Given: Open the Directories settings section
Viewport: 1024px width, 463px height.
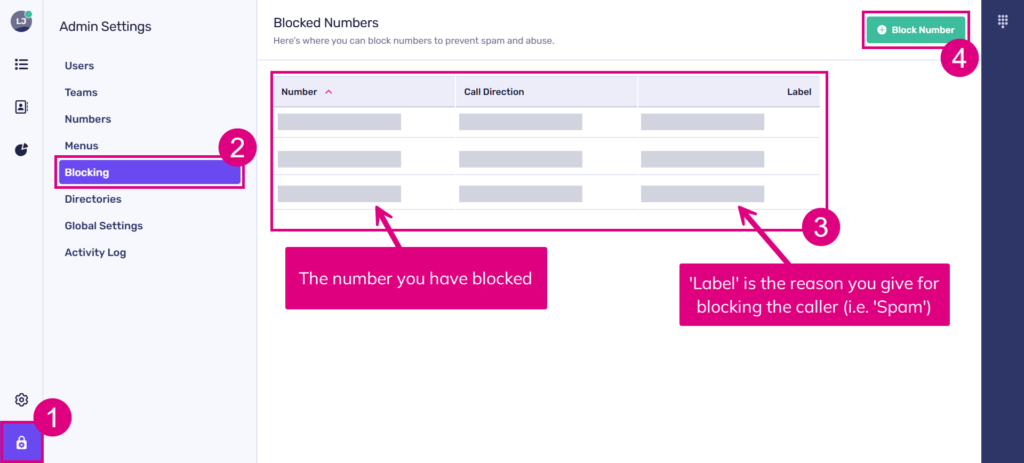Looking at the screenshot, I should (93, 199).
